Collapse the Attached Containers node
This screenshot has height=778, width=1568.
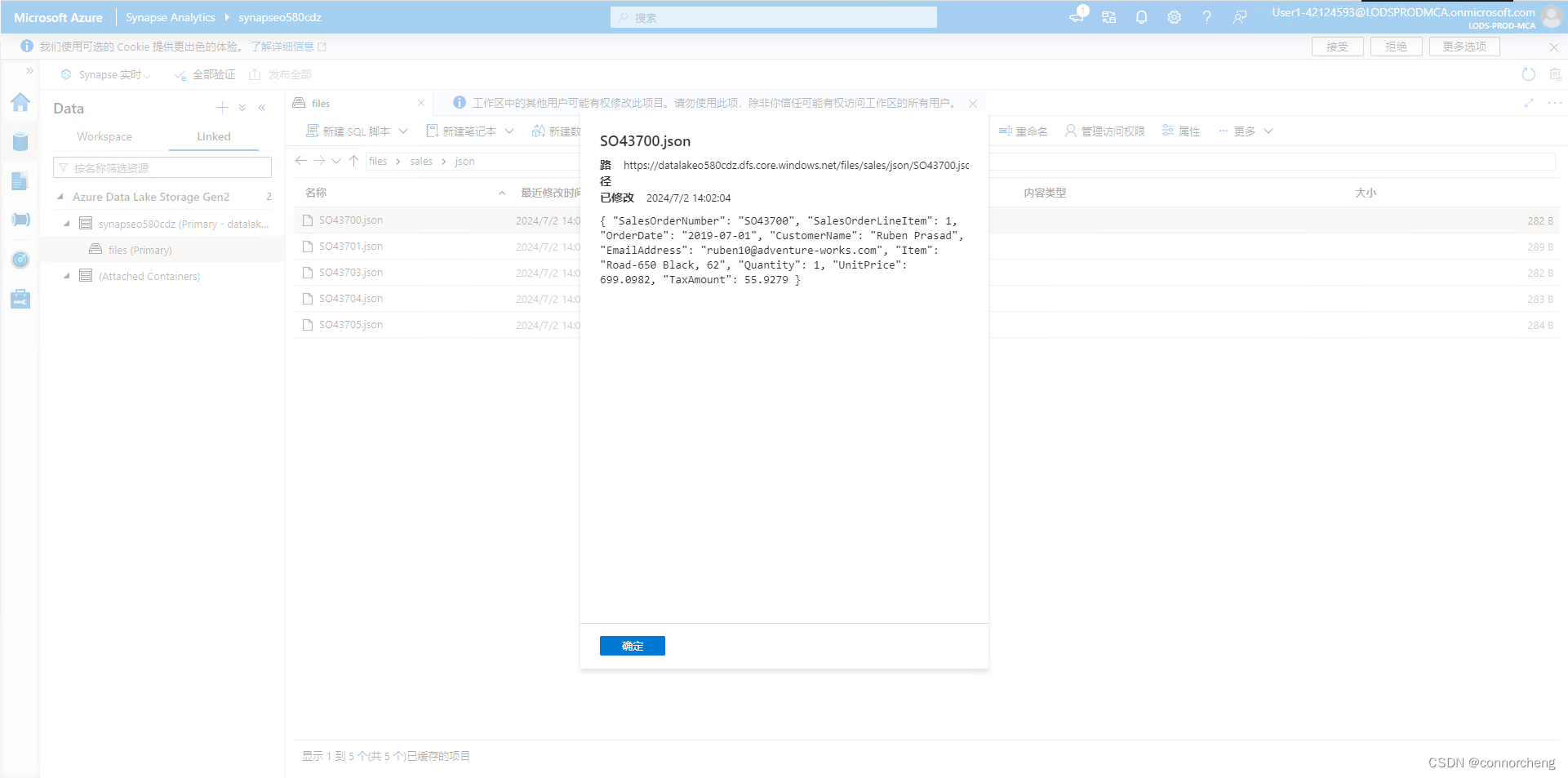tap(67, 276)
